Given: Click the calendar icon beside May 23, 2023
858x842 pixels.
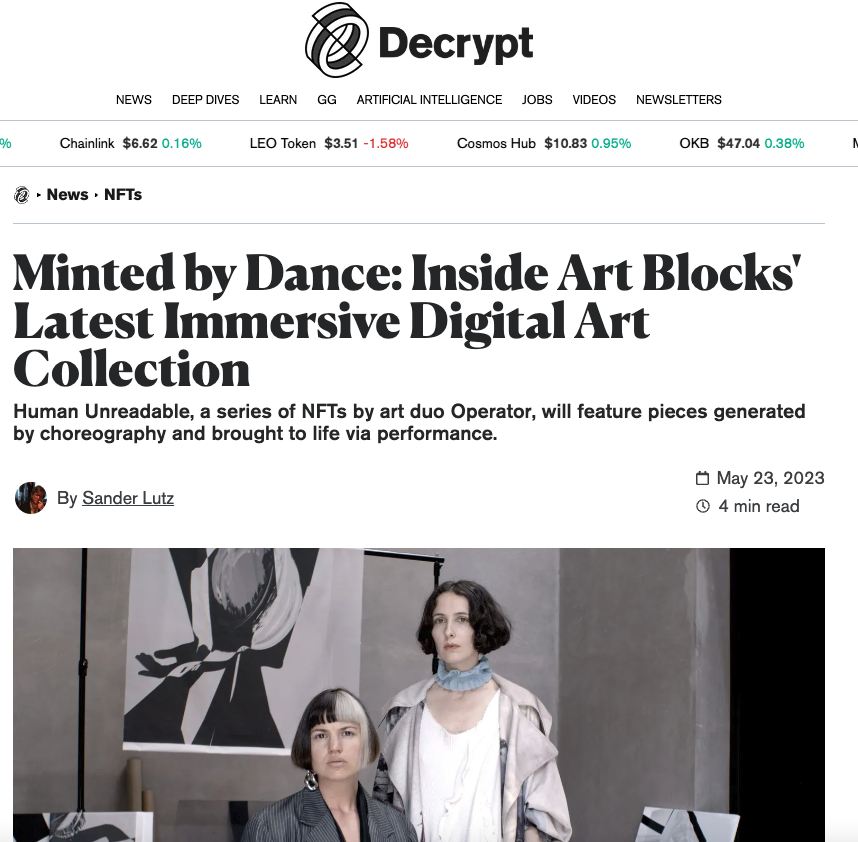Looking at the screenshot, I should 702,478.
